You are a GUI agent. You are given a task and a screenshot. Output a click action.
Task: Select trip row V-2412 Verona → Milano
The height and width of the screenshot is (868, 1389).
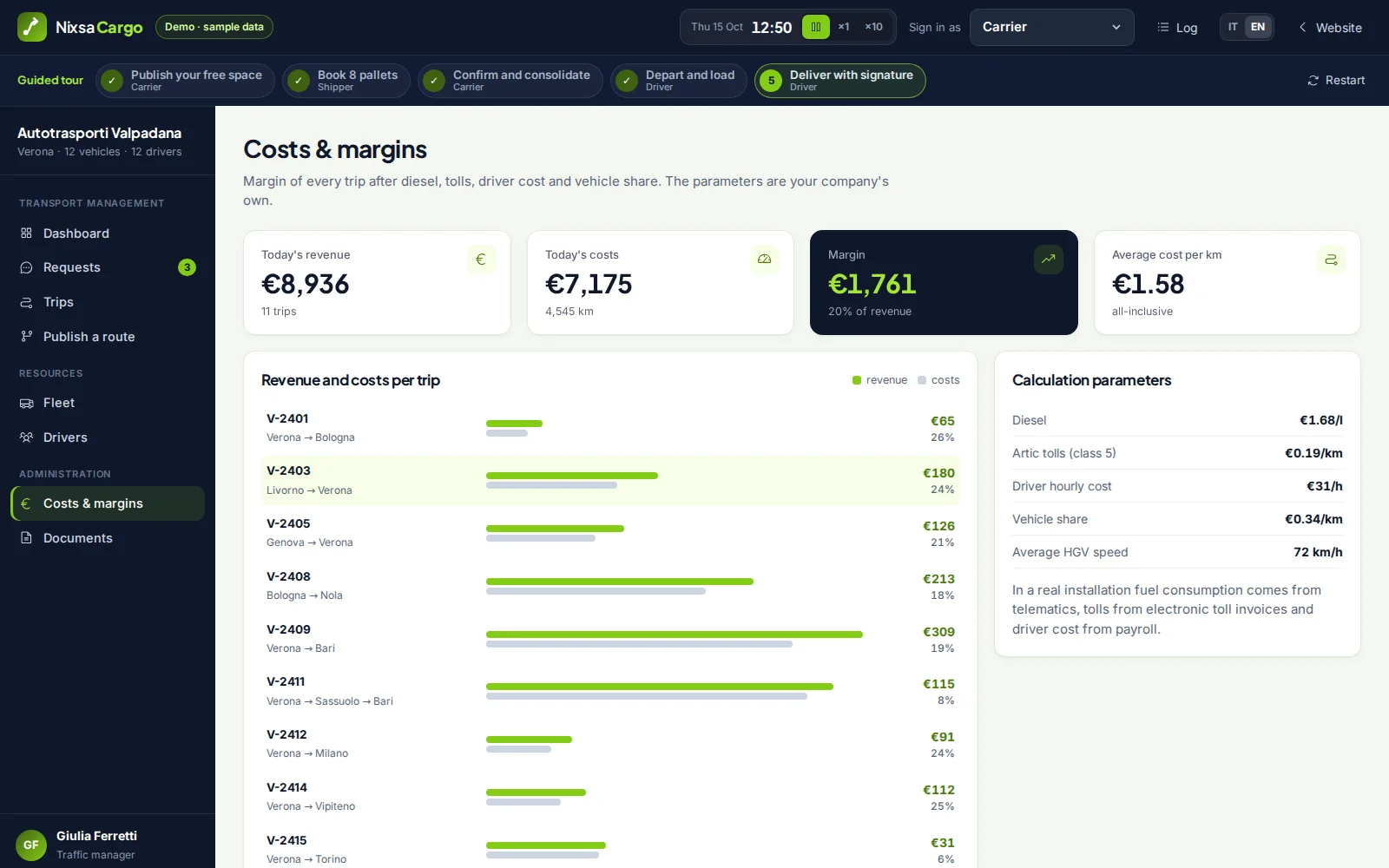coord(610,744)
